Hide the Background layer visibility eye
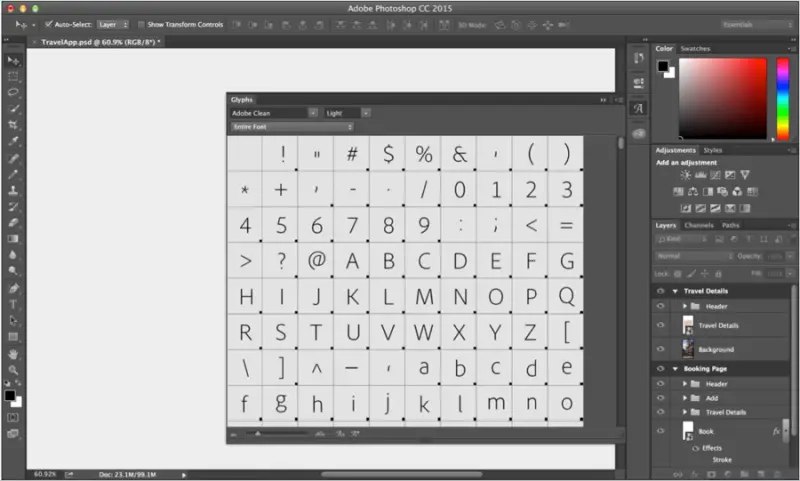The height and width of the screenshot is (481, 800). pos(661,349)
